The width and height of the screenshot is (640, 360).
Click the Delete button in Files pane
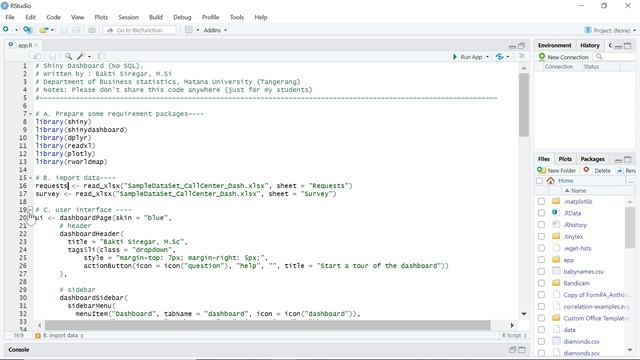click(597, 170)
